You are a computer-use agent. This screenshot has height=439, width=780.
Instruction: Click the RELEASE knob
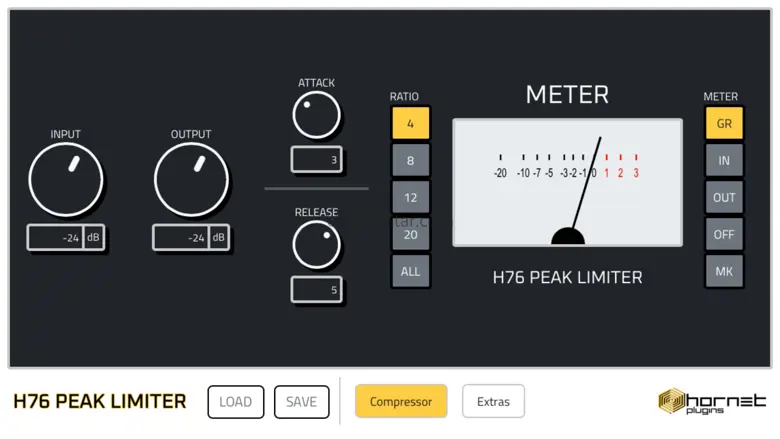316,245
